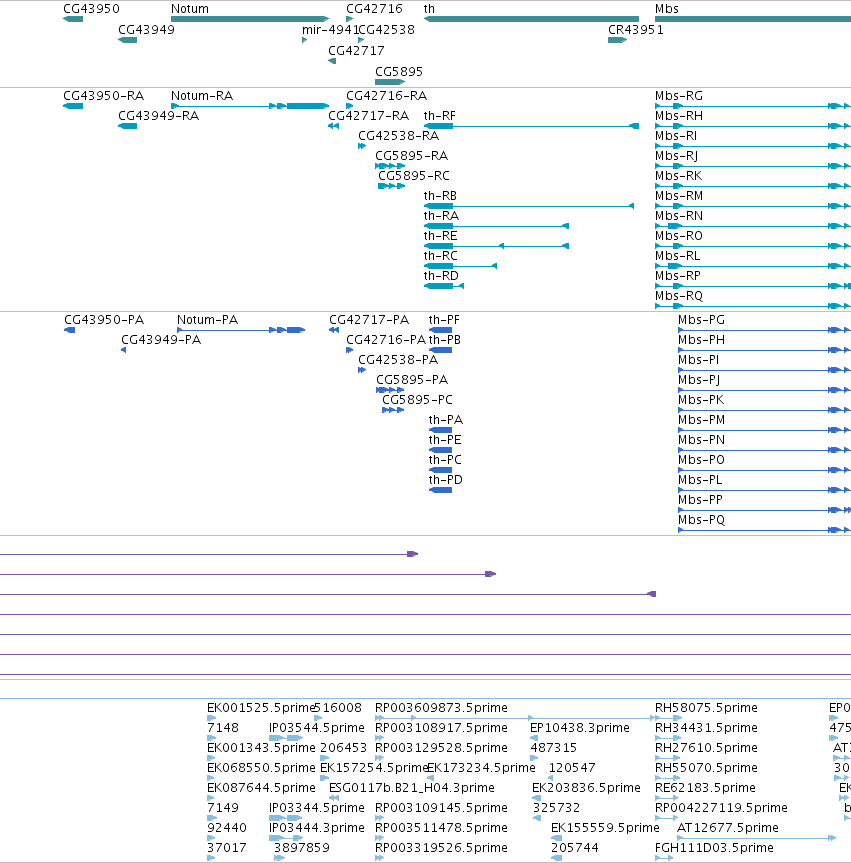
Task: Click the Mbs-RG transcript label
Action: 679,96
